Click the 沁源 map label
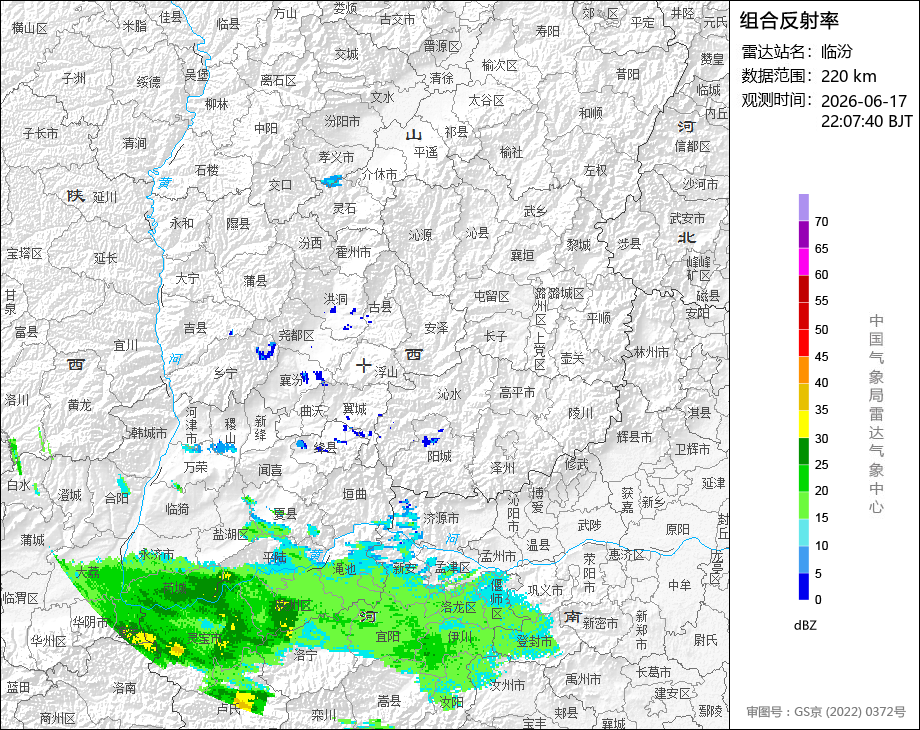 pos(420,235)
